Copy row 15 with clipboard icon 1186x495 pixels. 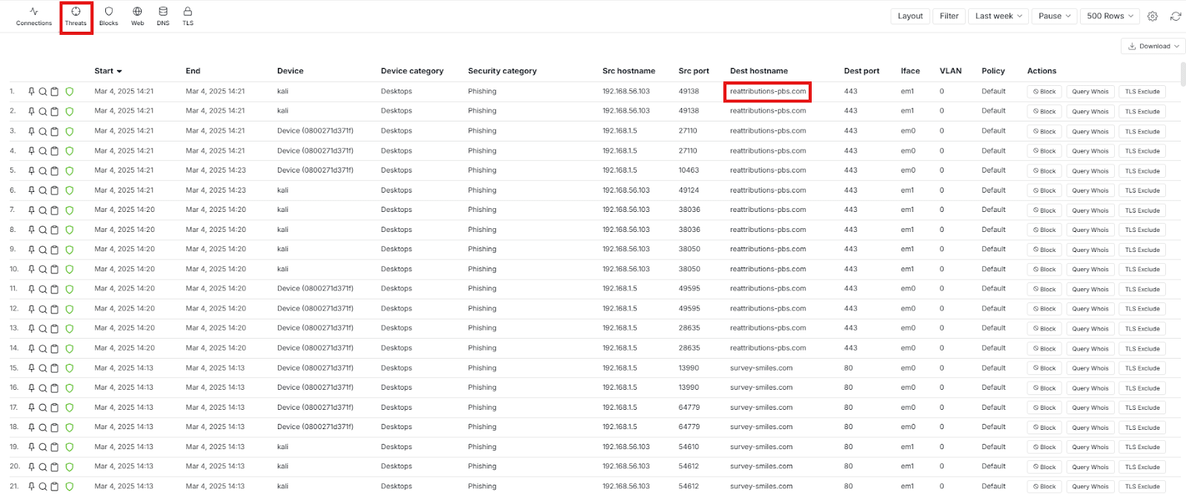click(x=54, y=368)
